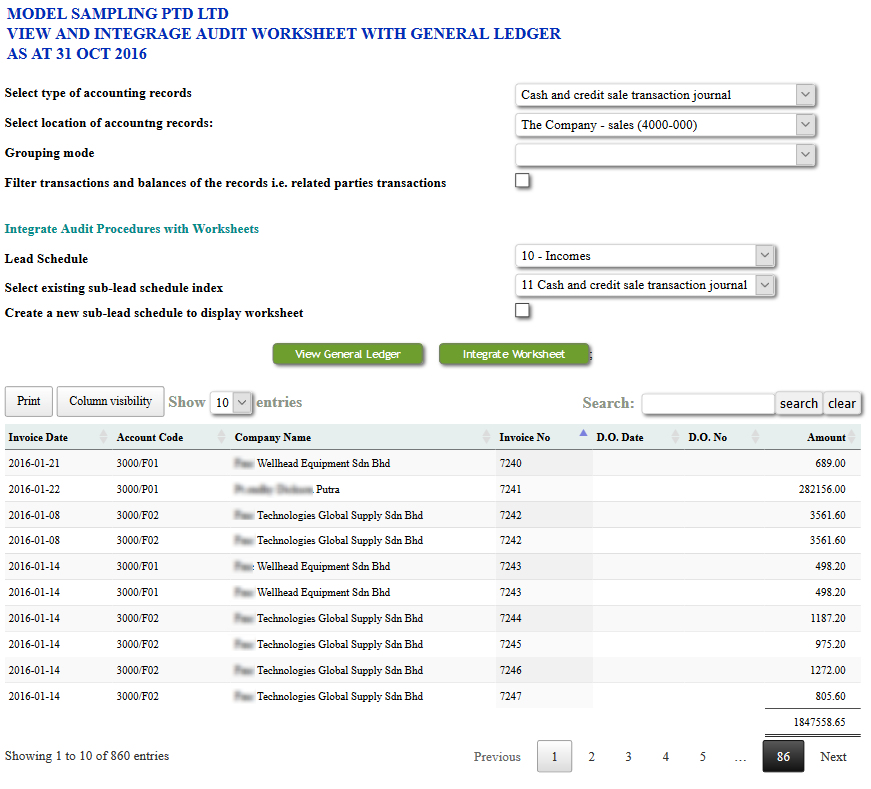This screenshot has width=871, height=789.
Task: Check the create new sub-lead schedule box
Action: pos(522,311)
